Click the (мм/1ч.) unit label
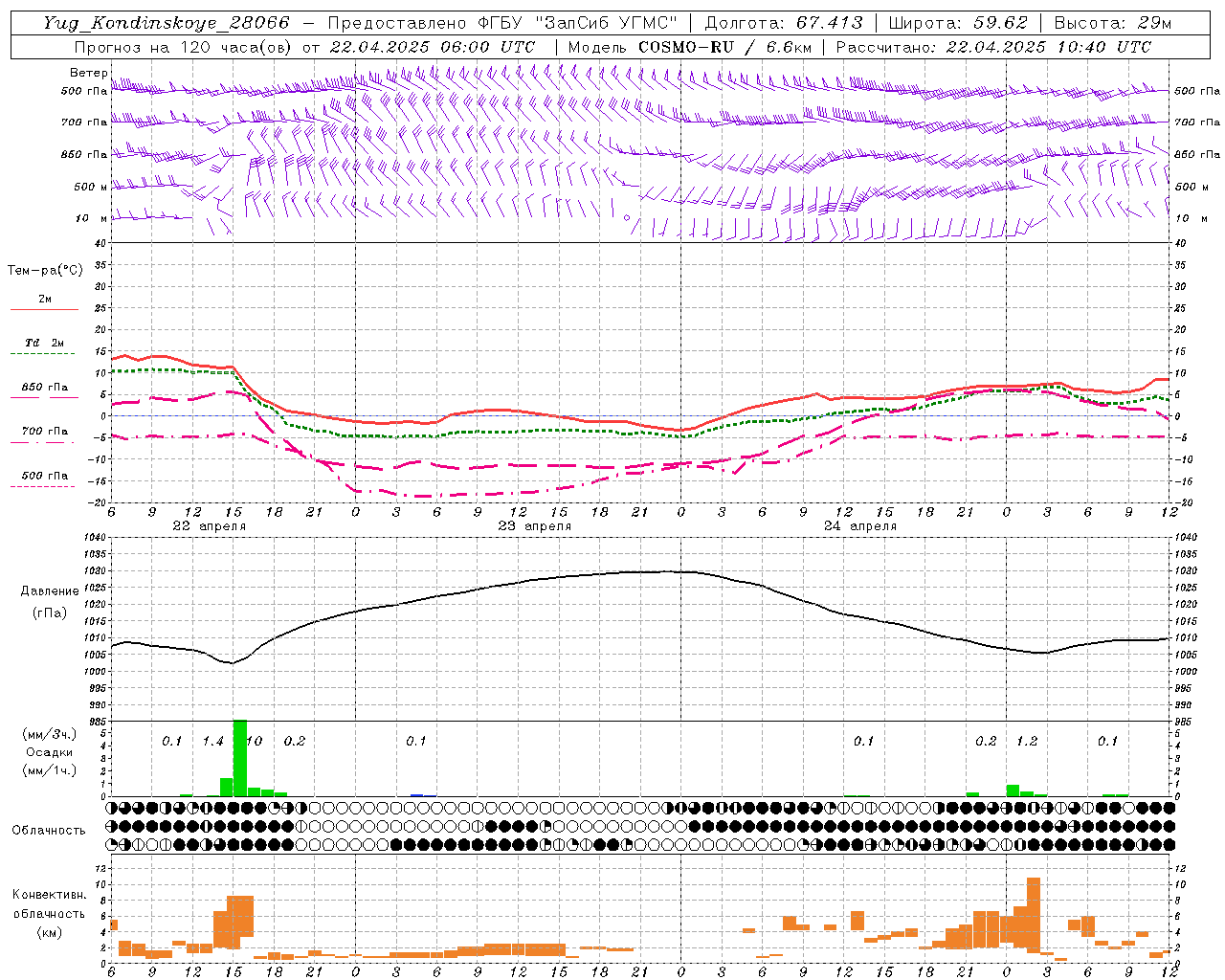1225x980 pixels. point(49,770)
